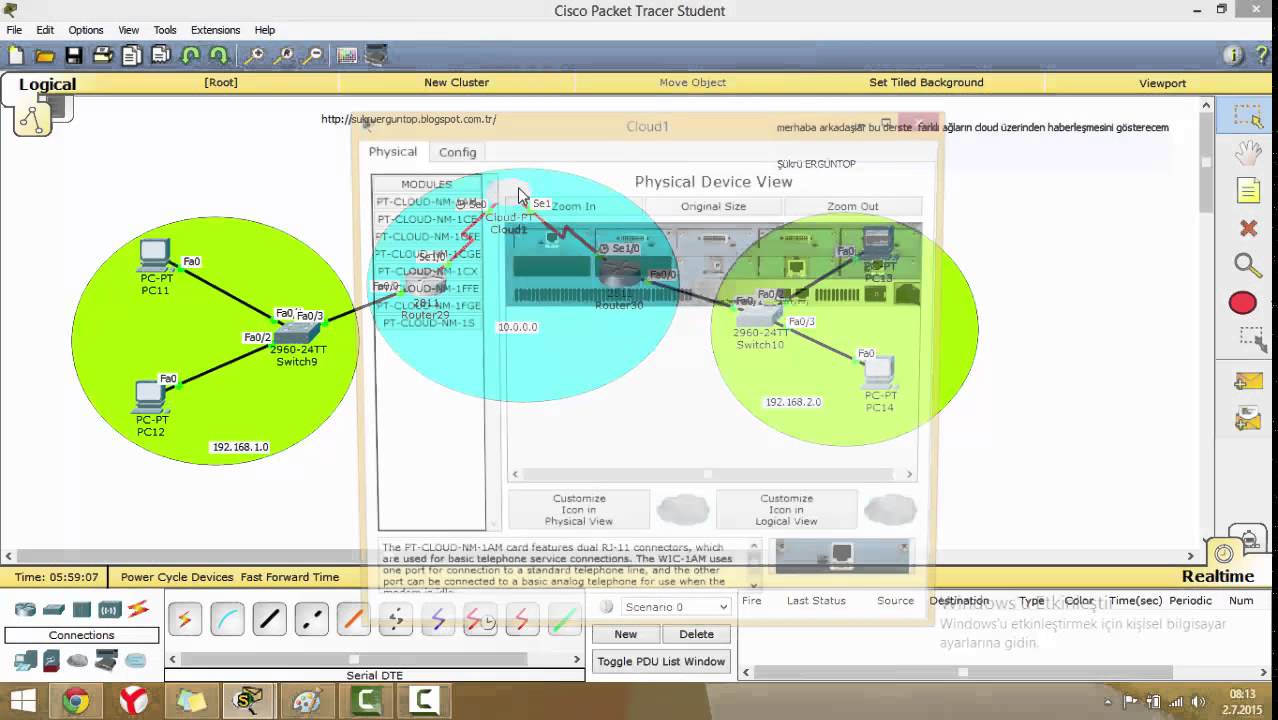The width and height of the screenshot is (1278, 720).
Task: Select the Switches device category icon
Action: pyautogui.click(x=53, y=609)
